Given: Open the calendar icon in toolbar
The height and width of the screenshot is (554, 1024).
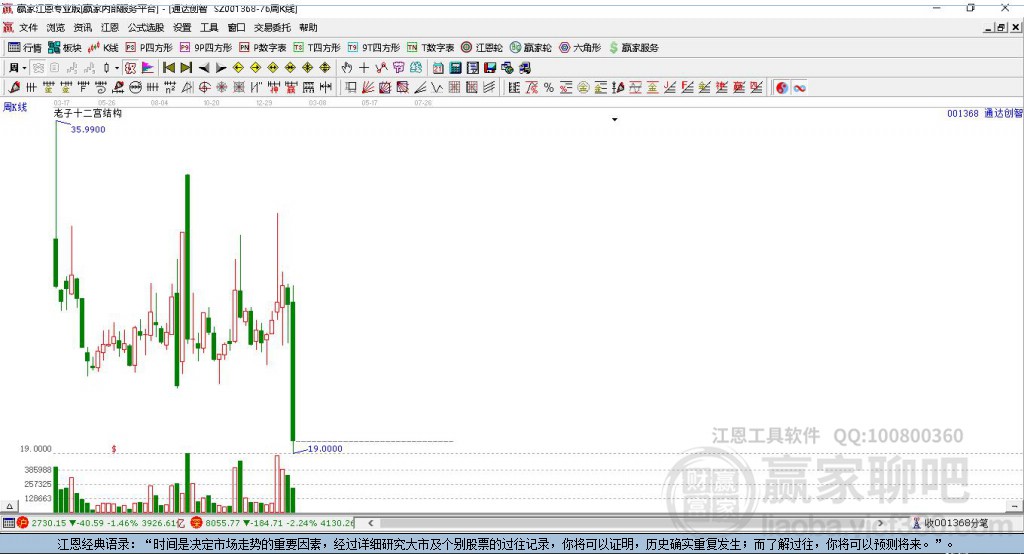Looking at the screenshot, I should coord(438,68).
